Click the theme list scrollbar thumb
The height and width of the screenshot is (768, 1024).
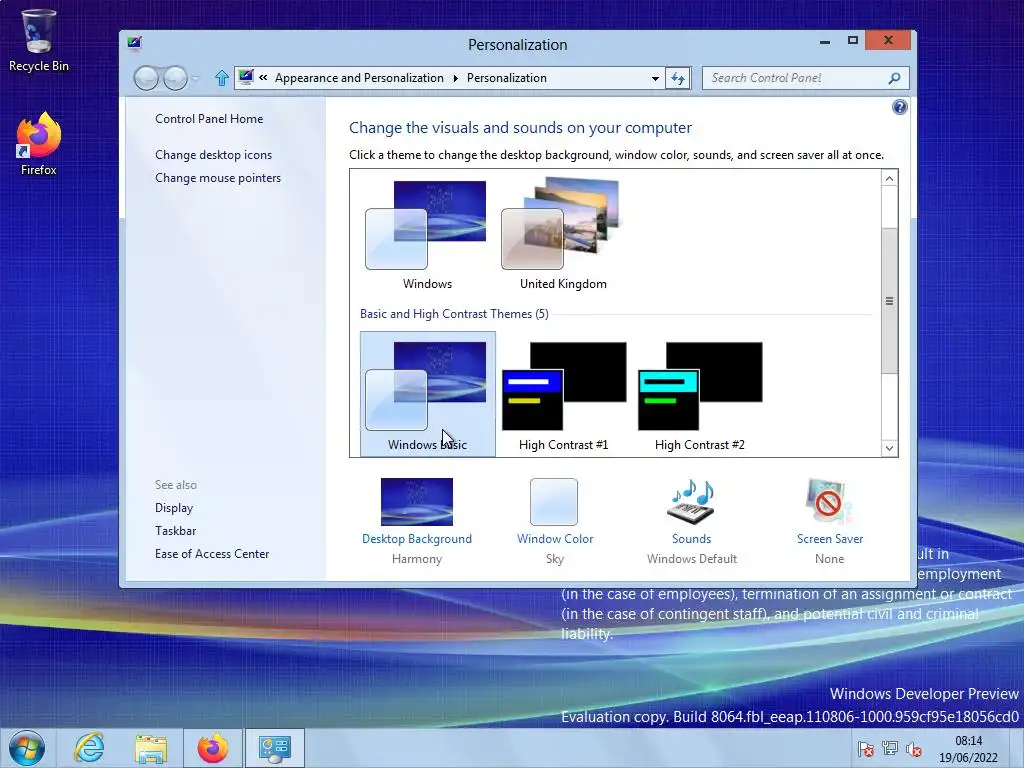point(889,301)
